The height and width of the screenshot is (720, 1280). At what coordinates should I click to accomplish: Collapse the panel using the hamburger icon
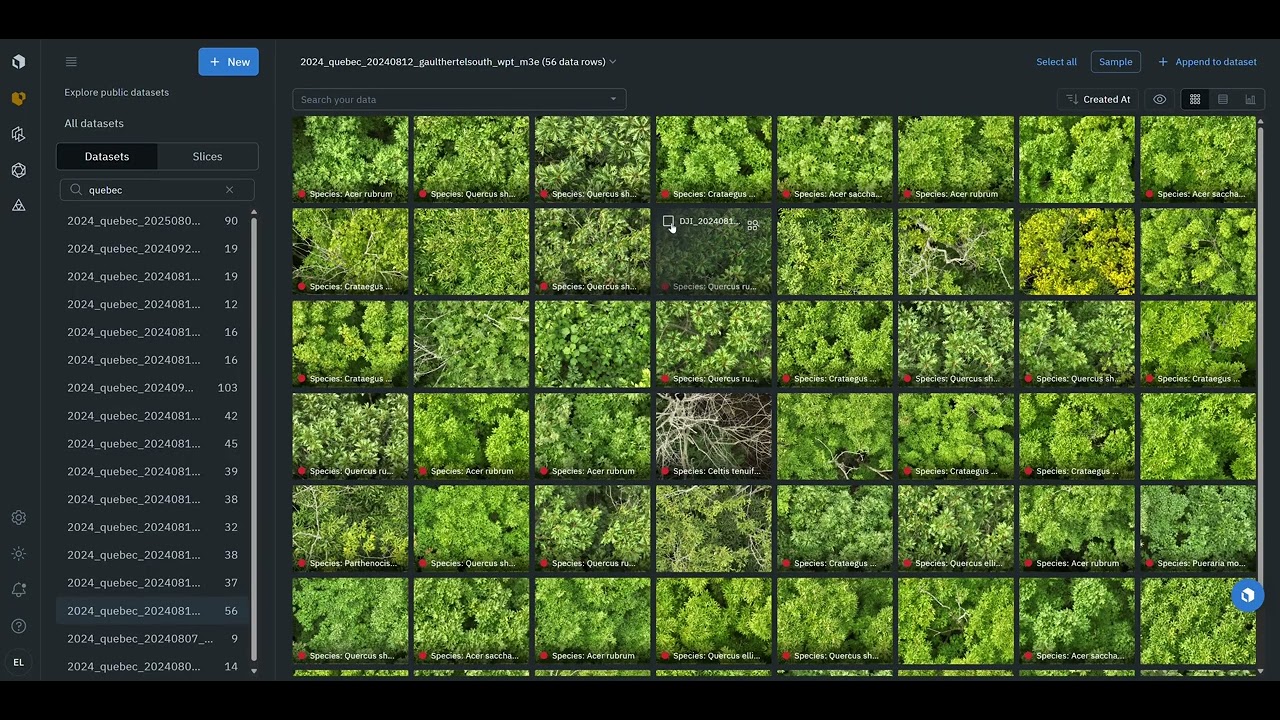click(71, 62)
